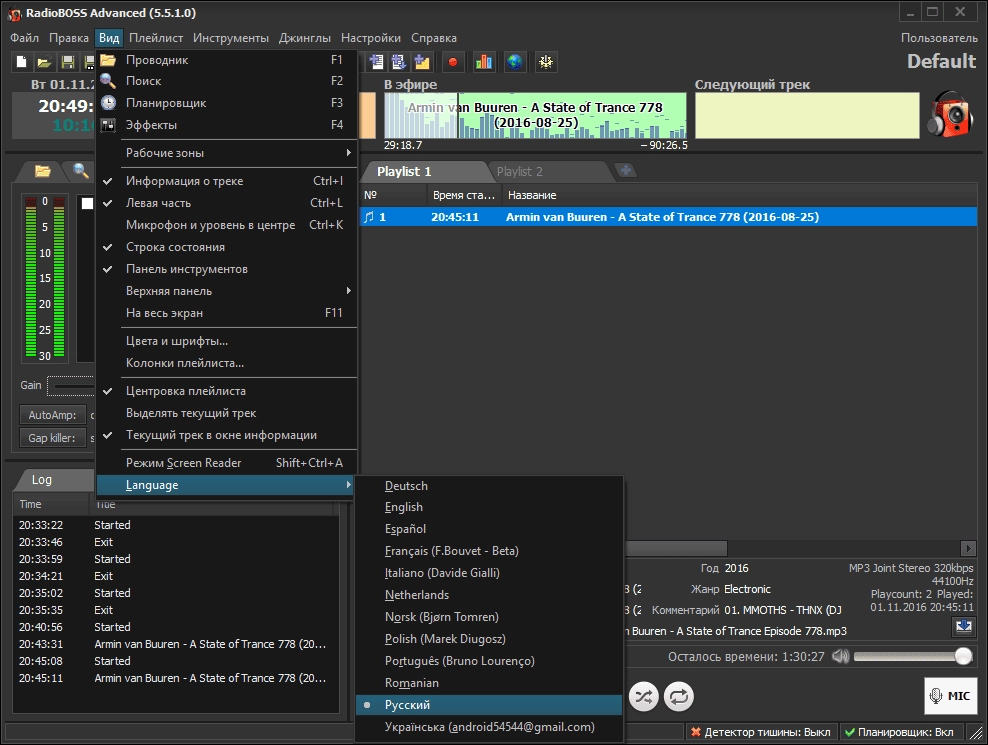
Task: Open Проводник from the Вид menu
Action: point(227,60)
